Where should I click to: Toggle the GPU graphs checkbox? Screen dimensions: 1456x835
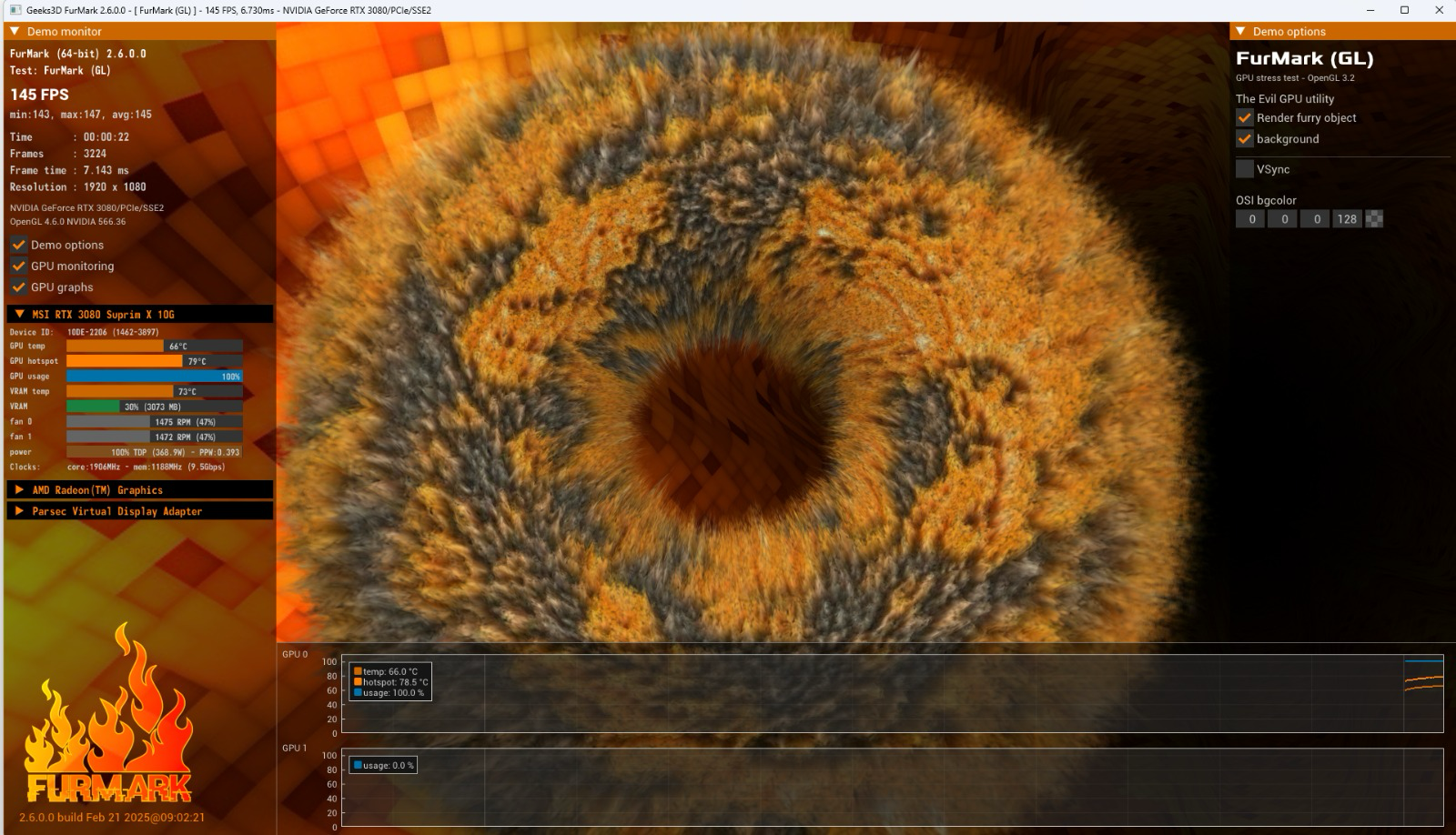point(18,287)
